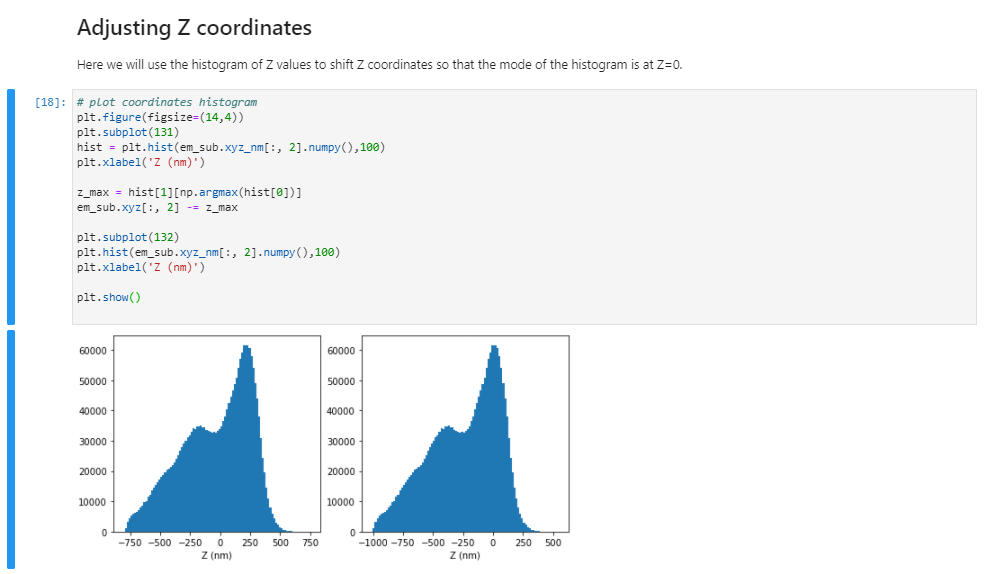Click the right histogram plot
The image size is (986, 574).
[465, 434]
